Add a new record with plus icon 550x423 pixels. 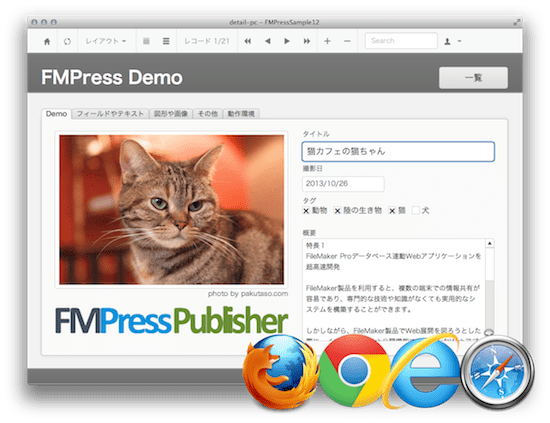pyautogui.click(x=327, y=41)
